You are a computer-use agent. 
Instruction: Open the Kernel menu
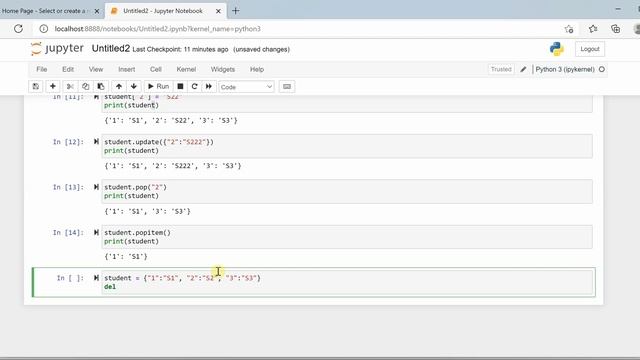[186, 69]
